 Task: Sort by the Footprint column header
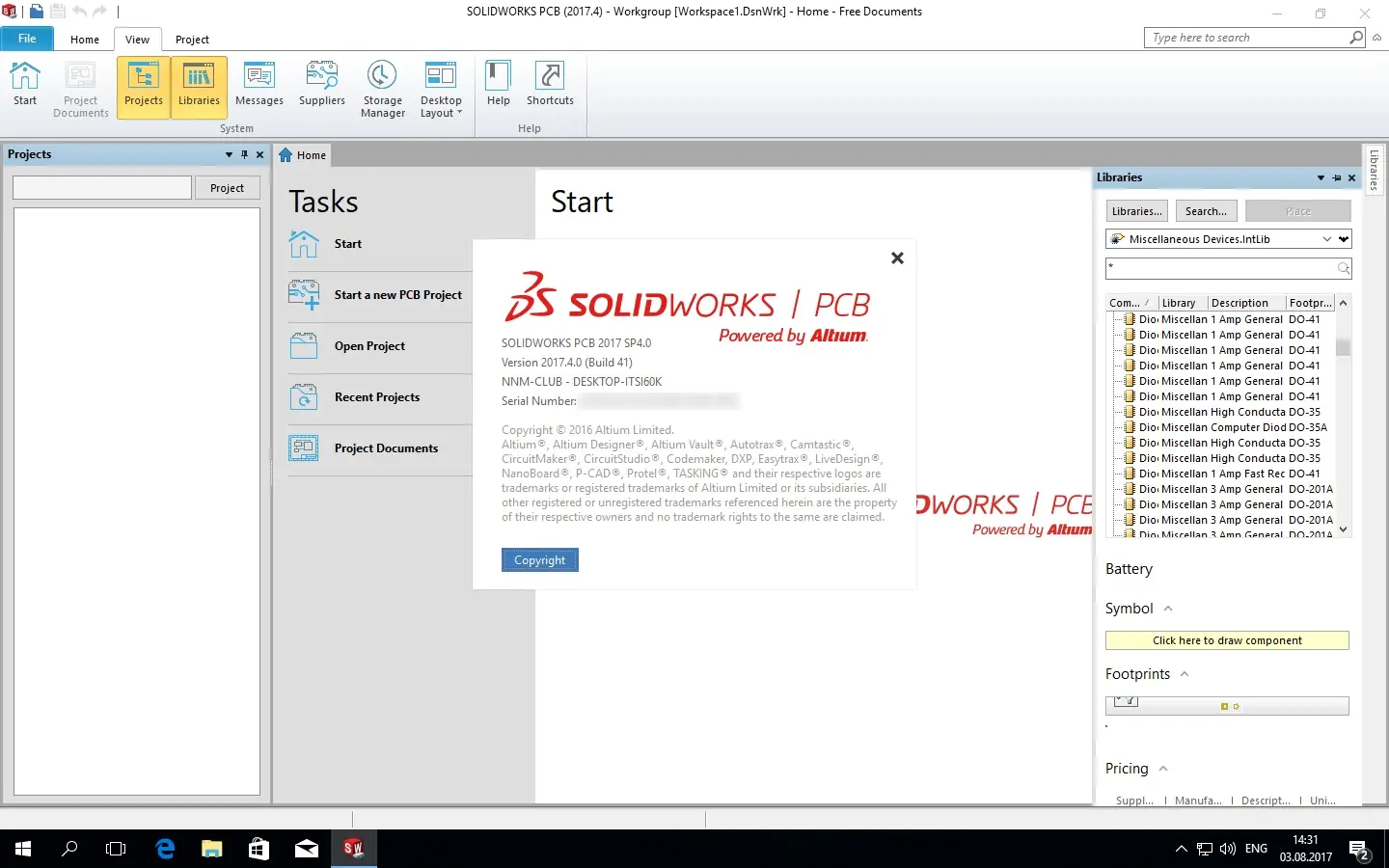(1310, 303)
